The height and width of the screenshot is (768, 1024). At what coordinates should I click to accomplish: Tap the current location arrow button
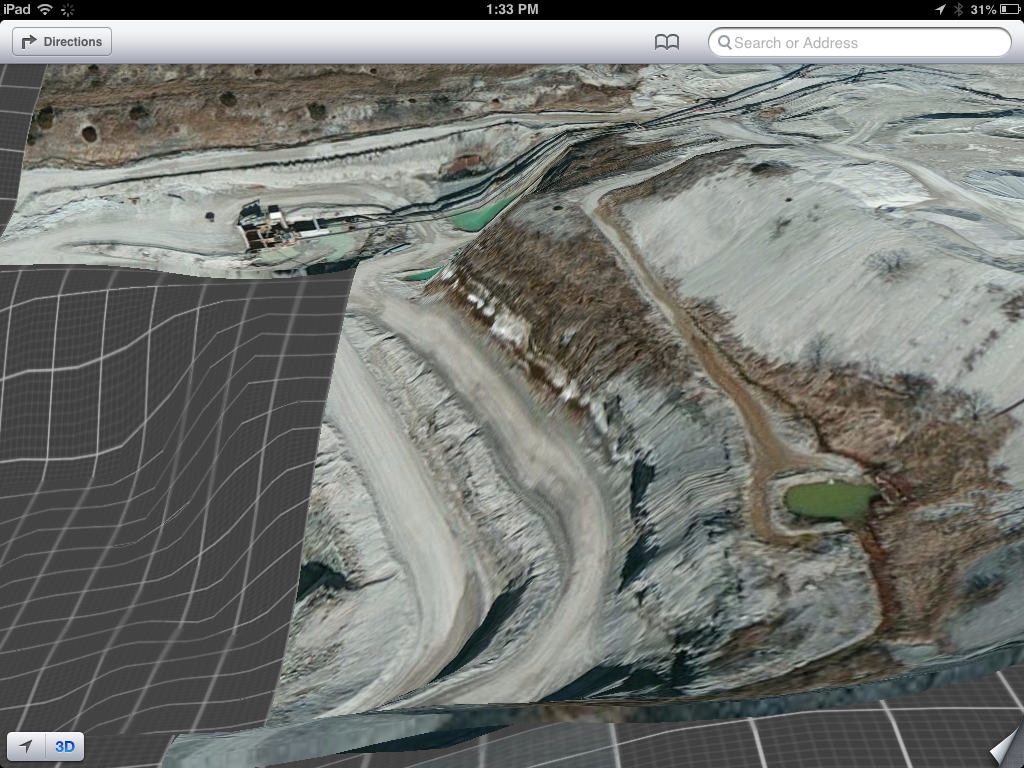pyautogui.click(x=26, y=746)
